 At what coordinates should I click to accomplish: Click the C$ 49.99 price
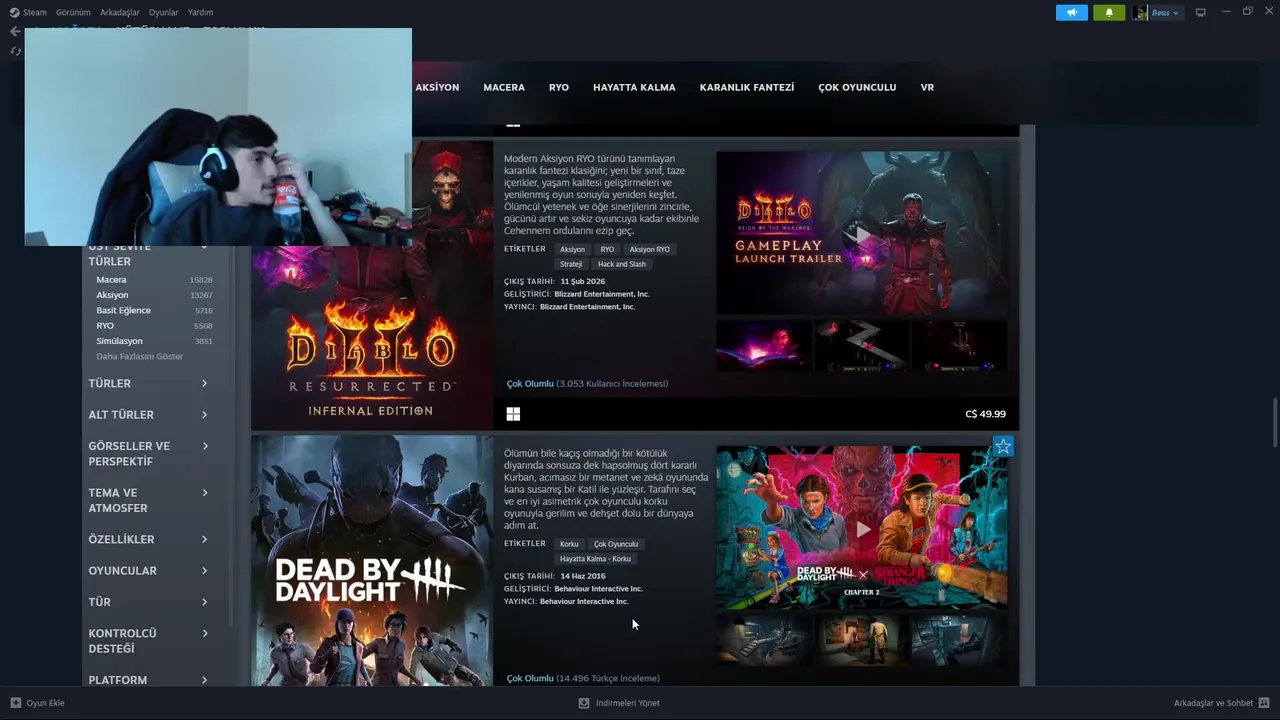pos(985,414)
